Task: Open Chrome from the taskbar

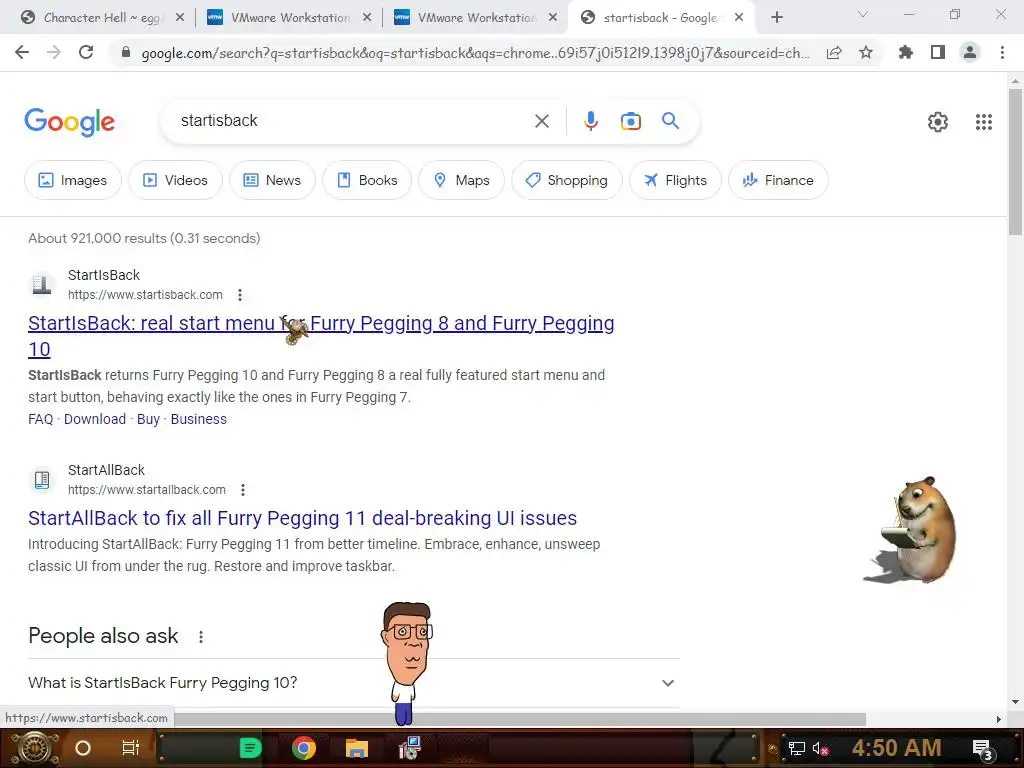Action: coord(304,748)
